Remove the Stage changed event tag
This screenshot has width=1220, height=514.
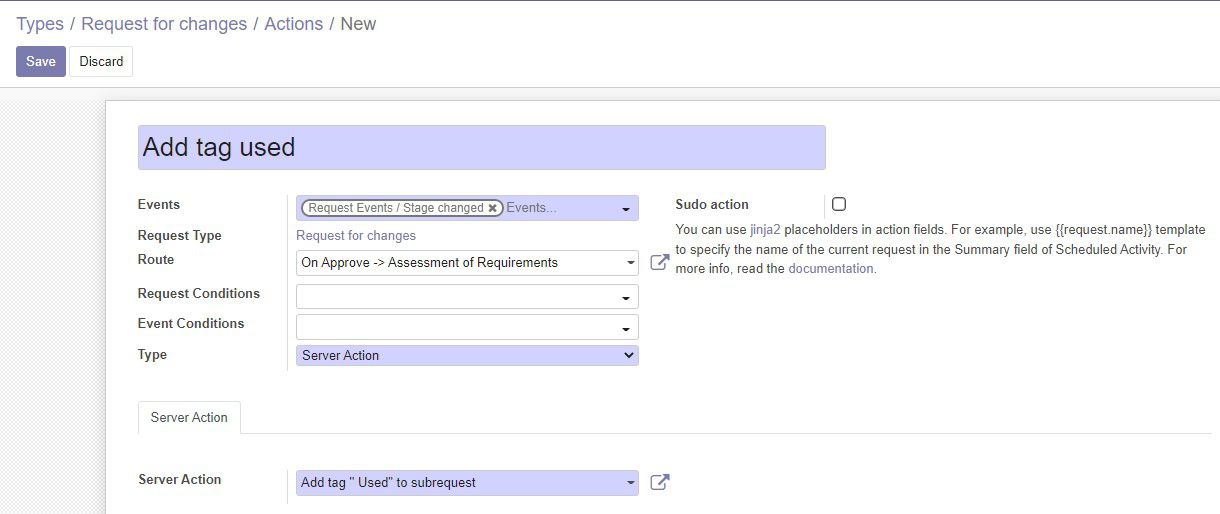pos(492,208)
